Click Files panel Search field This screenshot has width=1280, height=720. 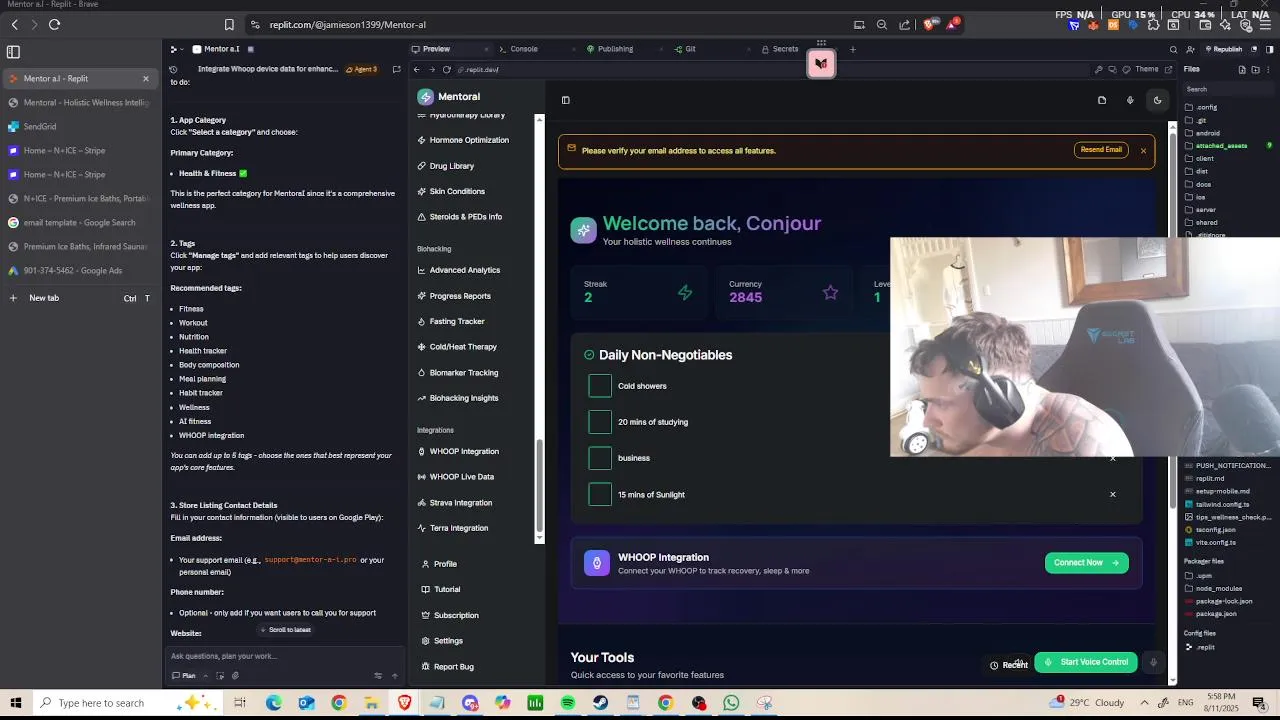1228,89
